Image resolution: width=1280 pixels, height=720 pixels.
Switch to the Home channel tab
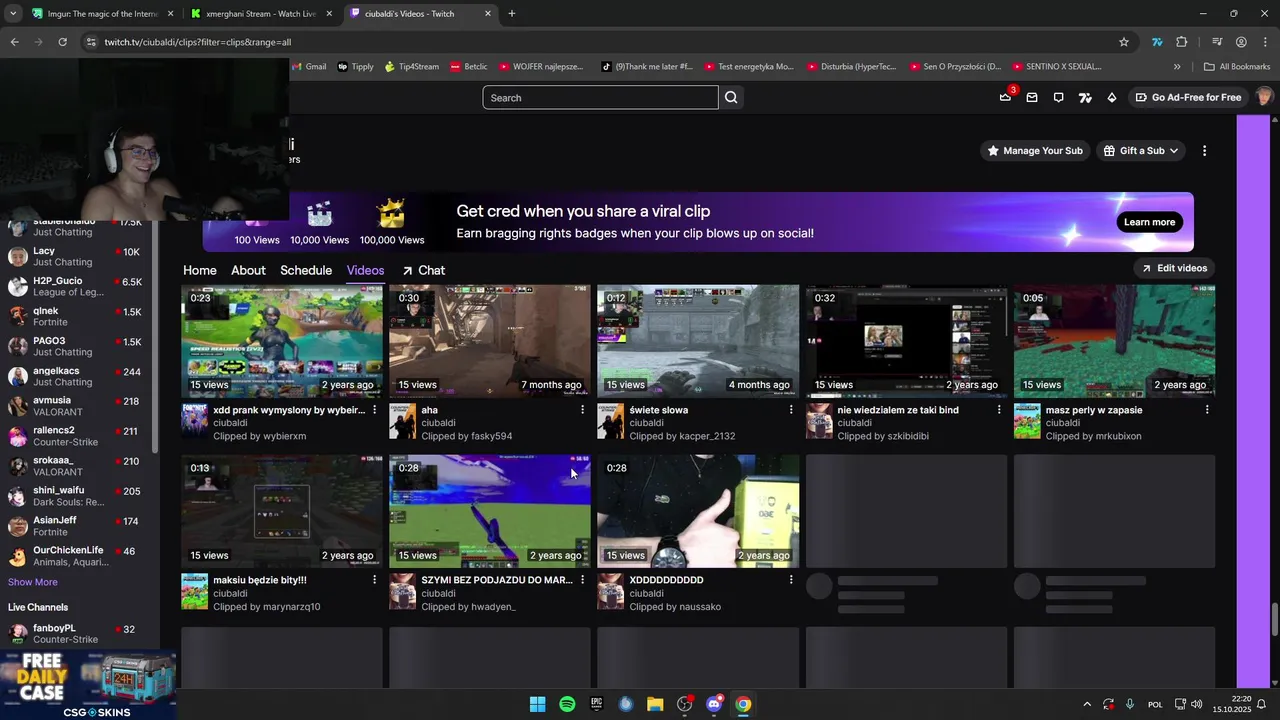coord(200,270)
